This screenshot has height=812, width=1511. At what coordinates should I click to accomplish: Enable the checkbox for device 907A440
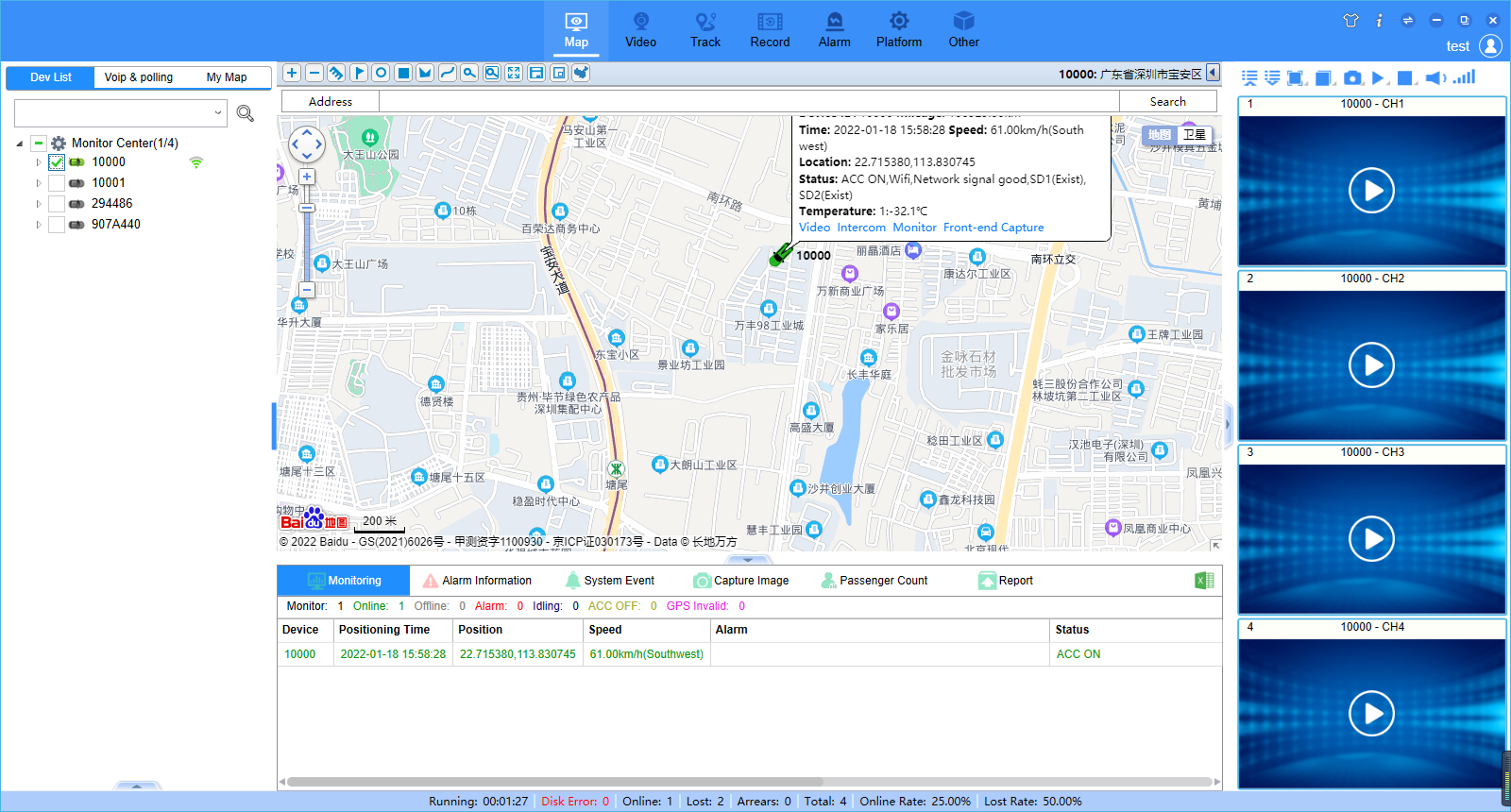57,225
